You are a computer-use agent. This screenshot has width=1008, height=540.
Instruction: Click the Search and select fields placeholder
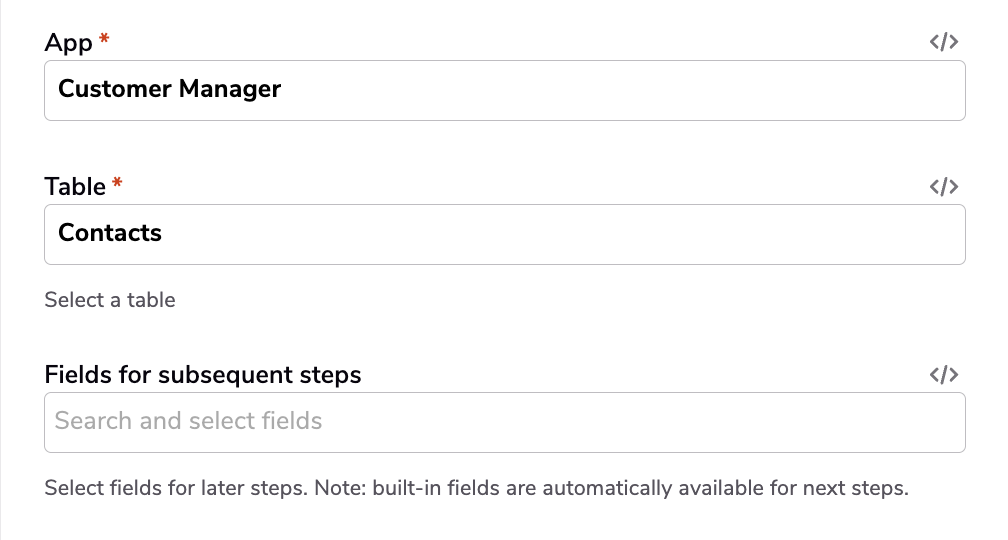click(188, 420)
